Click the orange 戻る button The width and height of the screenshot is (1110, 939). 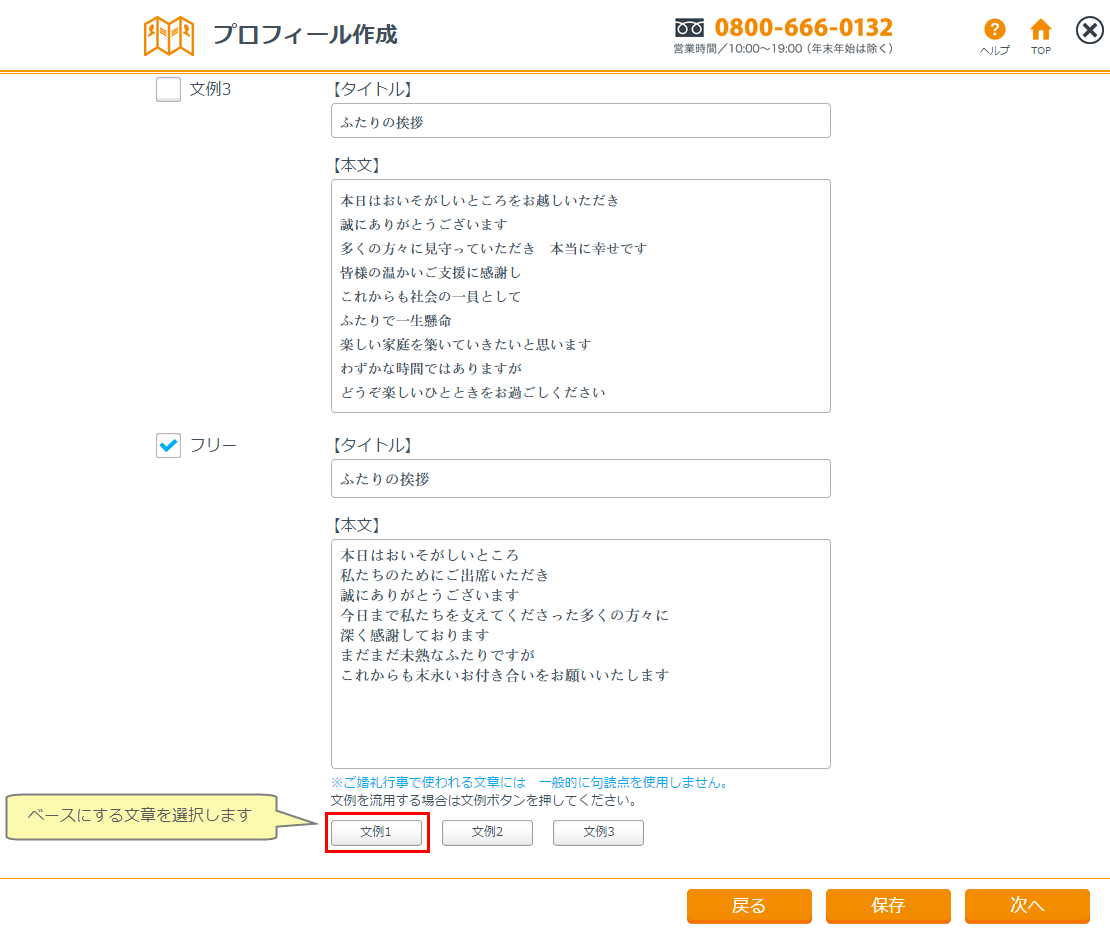coord(749,906)
